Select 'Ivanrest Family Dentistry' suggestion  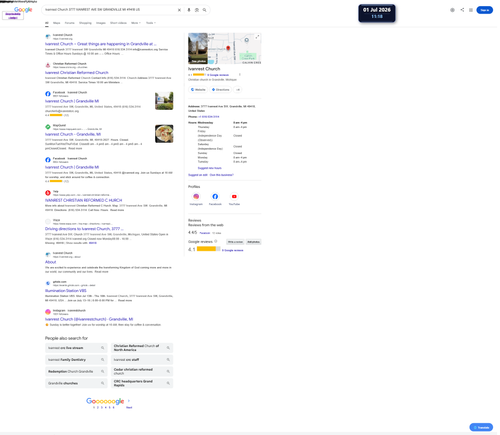coord(76,360)
